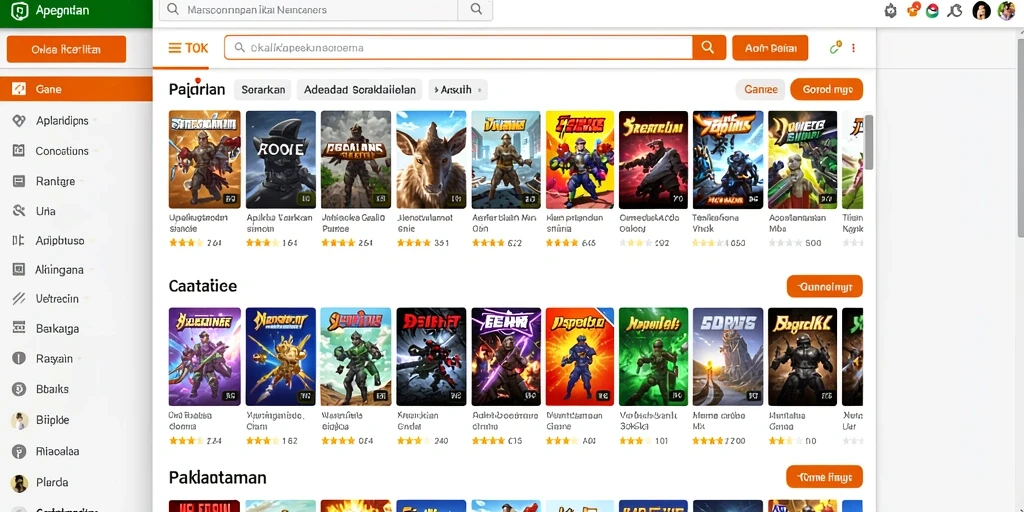Click the star rating showing 162
Screen dimensions: 1024x512
coord(272,441)
